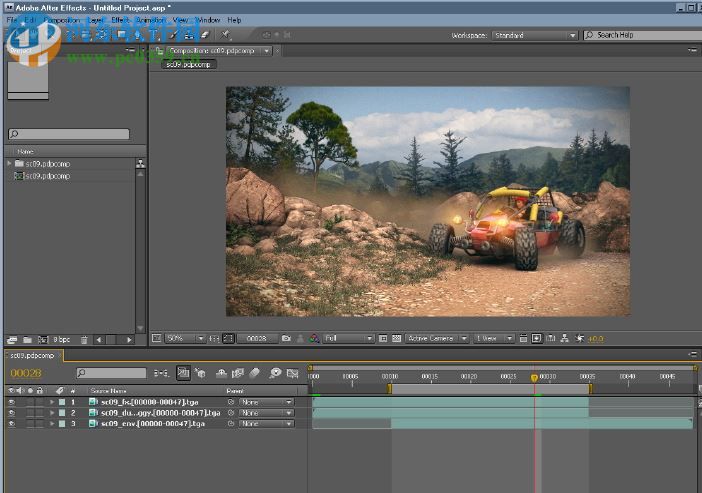
Task: Toggle eye icon for layer 3 sc09_env
Action: pyautogui.click(x=12, y=424)
